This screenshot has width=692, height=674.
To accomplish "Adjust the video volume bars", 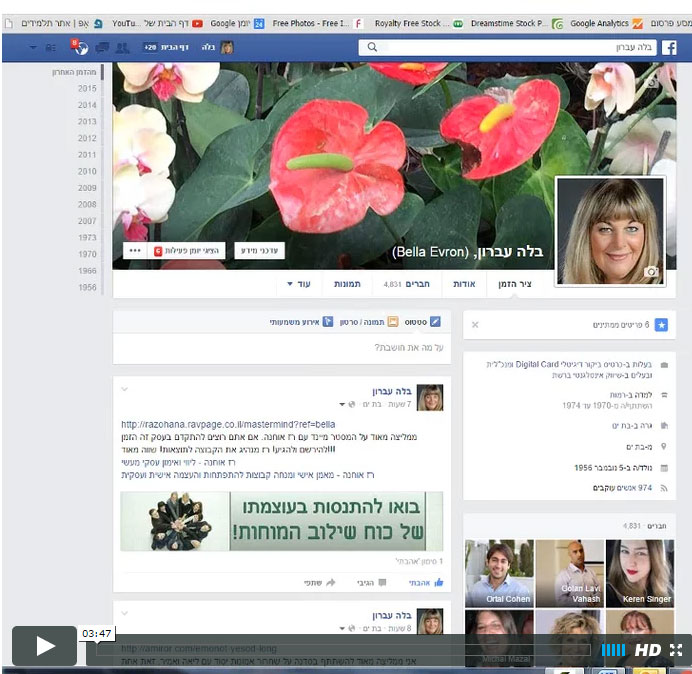I will point(613,650).
